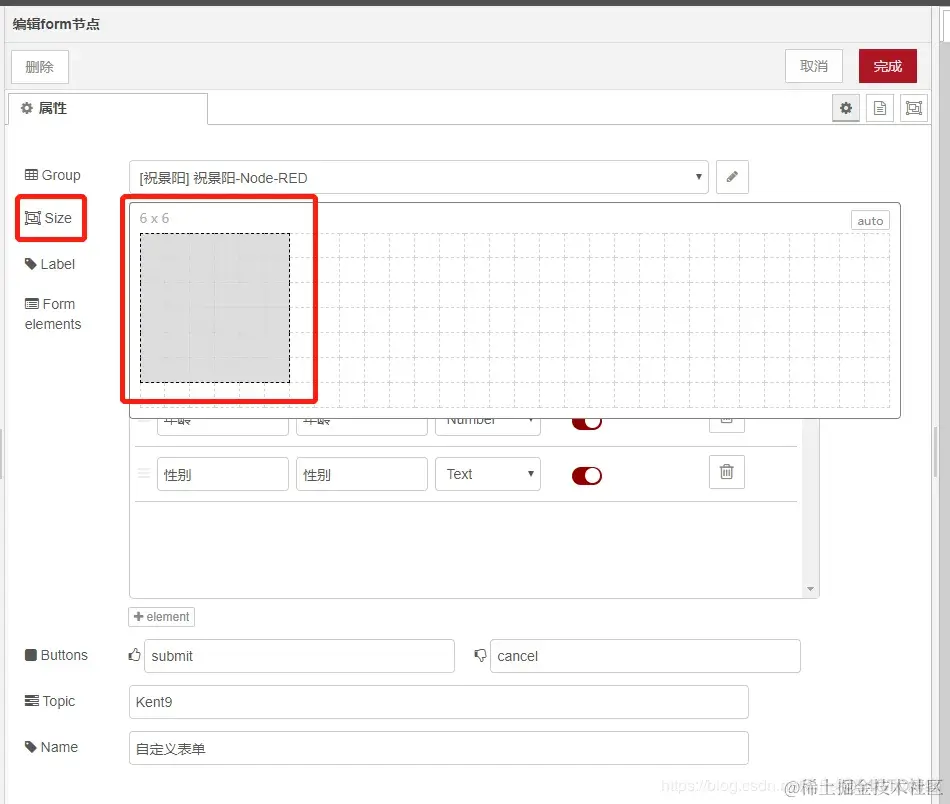Open the Number type dropdown
Viewport: 950px width, 804px height.
point(488,425)
